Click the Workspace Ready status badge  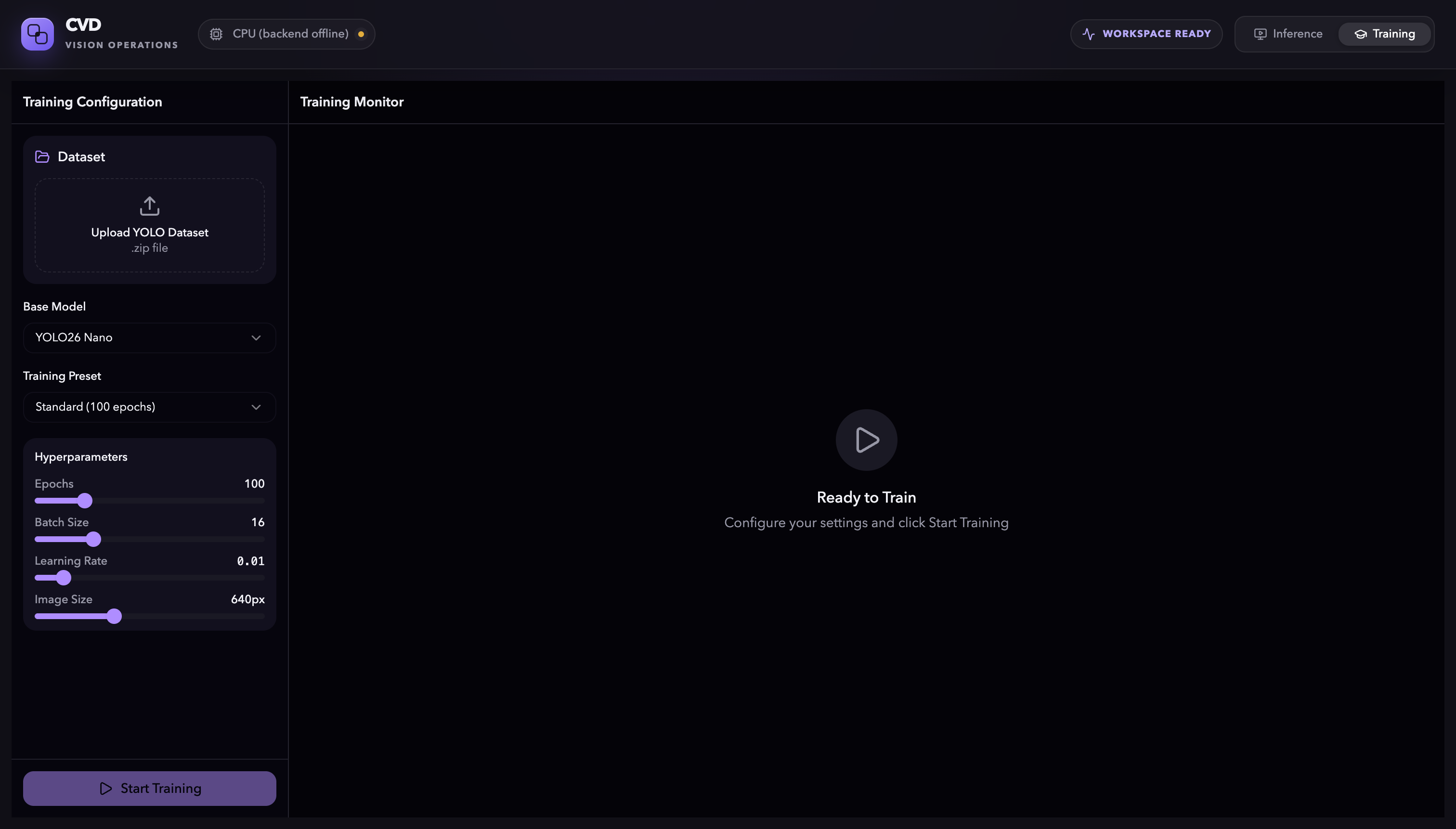(x=1146, y=34)
